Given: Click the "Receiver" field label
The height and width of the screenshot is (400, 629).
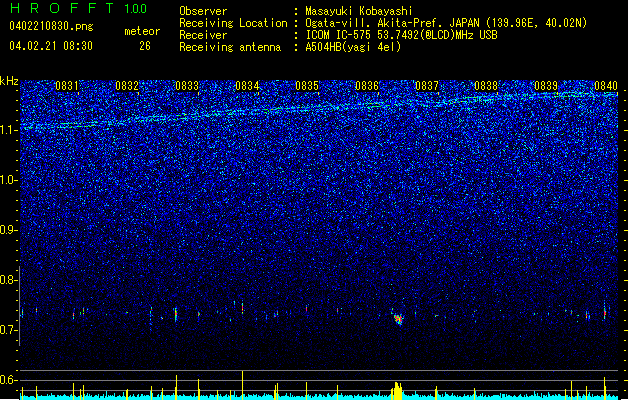Looking at the screenshot, I should pos(203,35).
